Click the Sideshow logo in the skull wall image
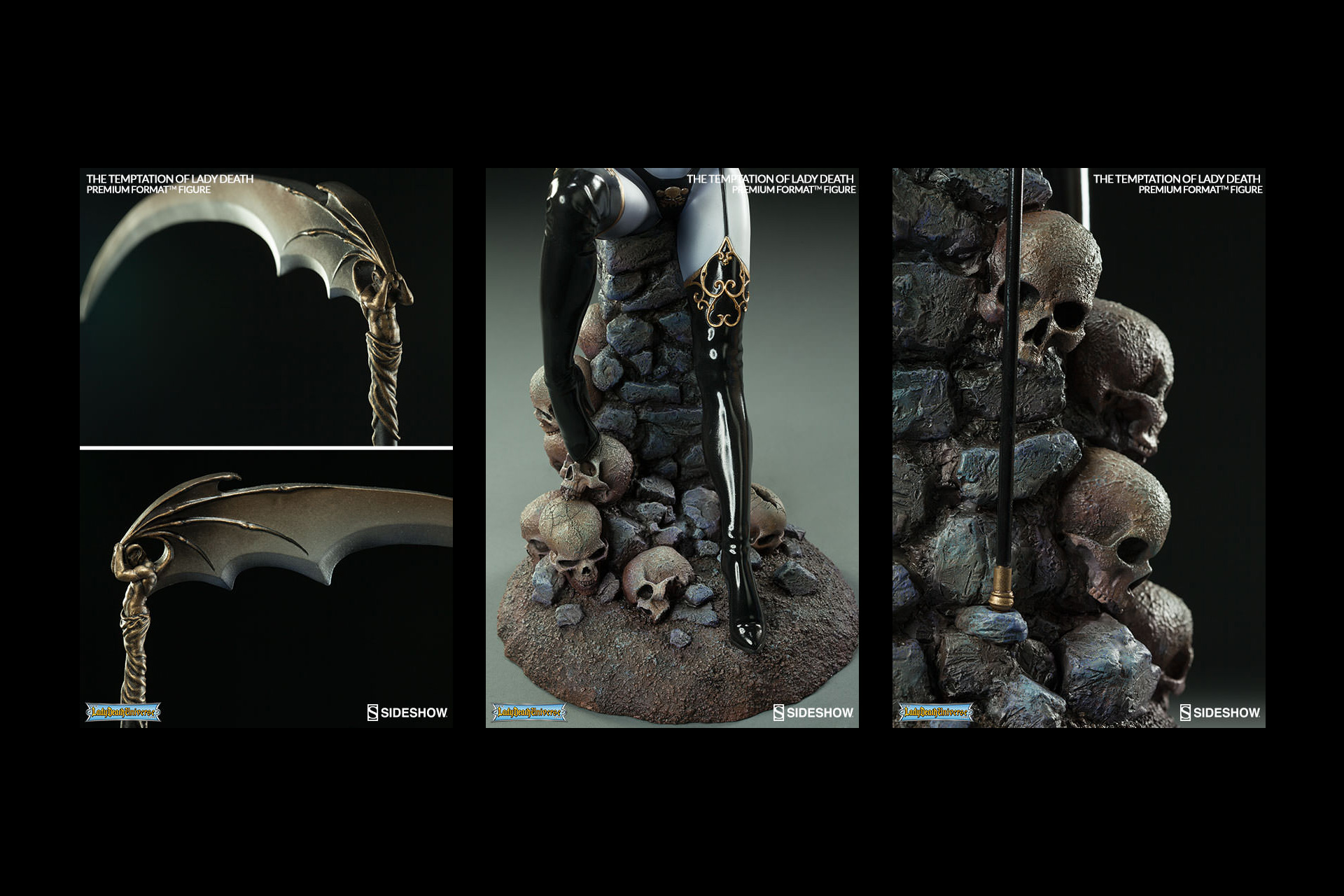 (x=1220, y=713)
